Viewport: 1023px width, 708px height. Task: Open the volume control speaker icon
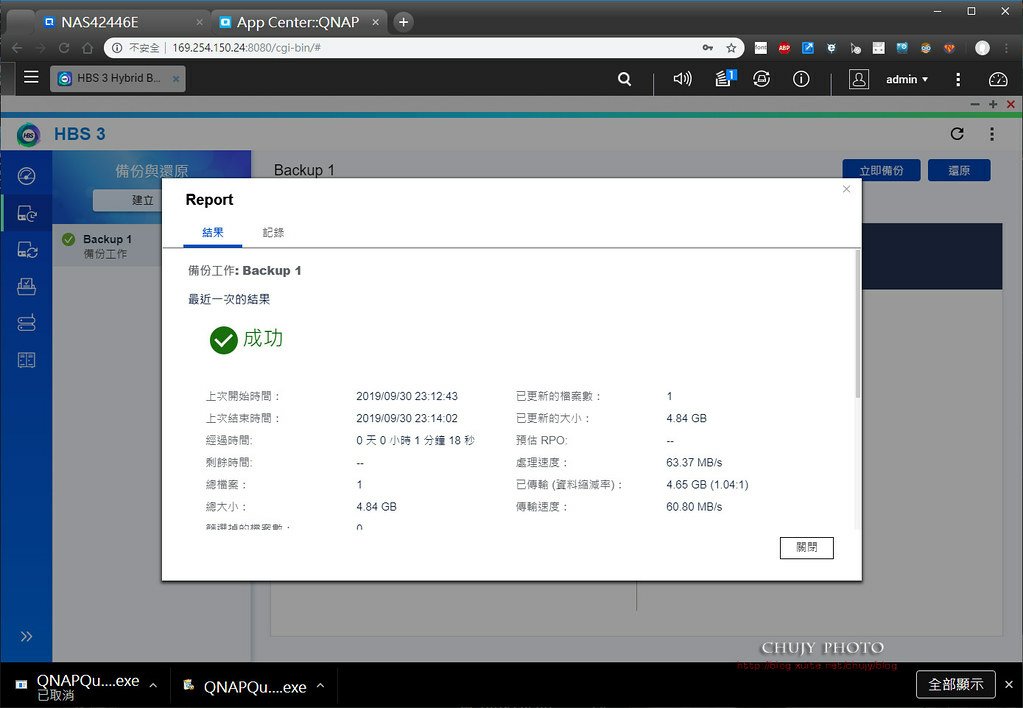click(682, 79)
